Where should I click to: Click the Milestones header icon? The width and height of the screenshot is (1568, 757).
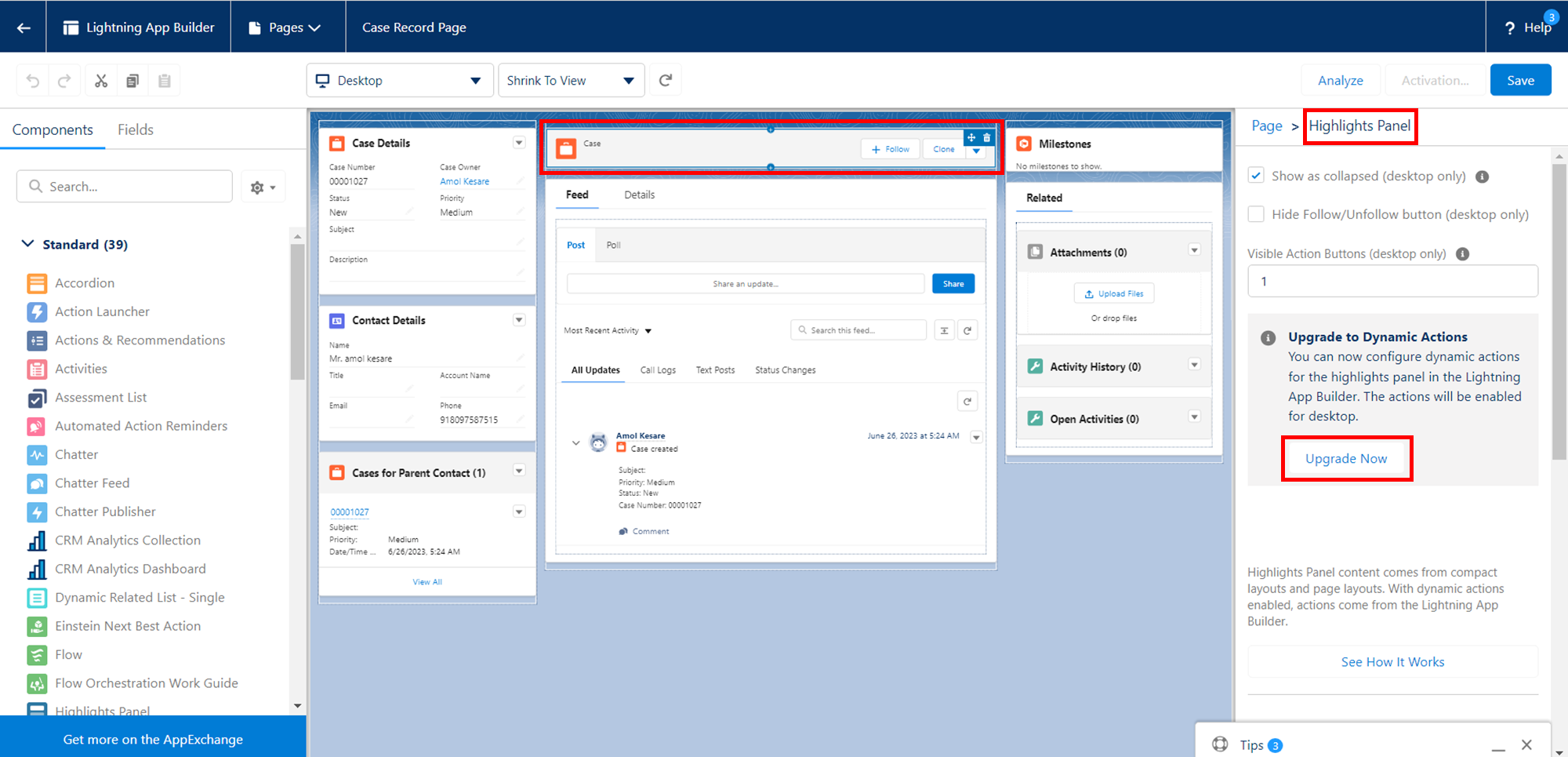click(1024, 144)
